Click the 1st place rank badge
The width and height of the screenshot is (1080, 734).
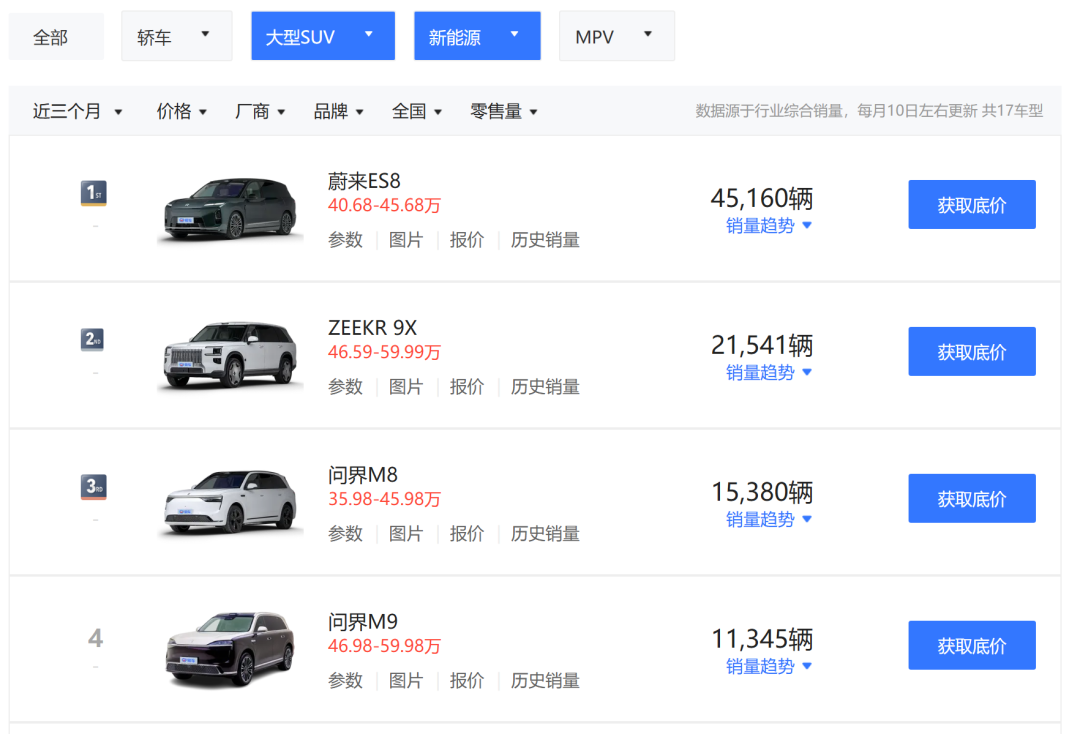[x=94, y=193]
